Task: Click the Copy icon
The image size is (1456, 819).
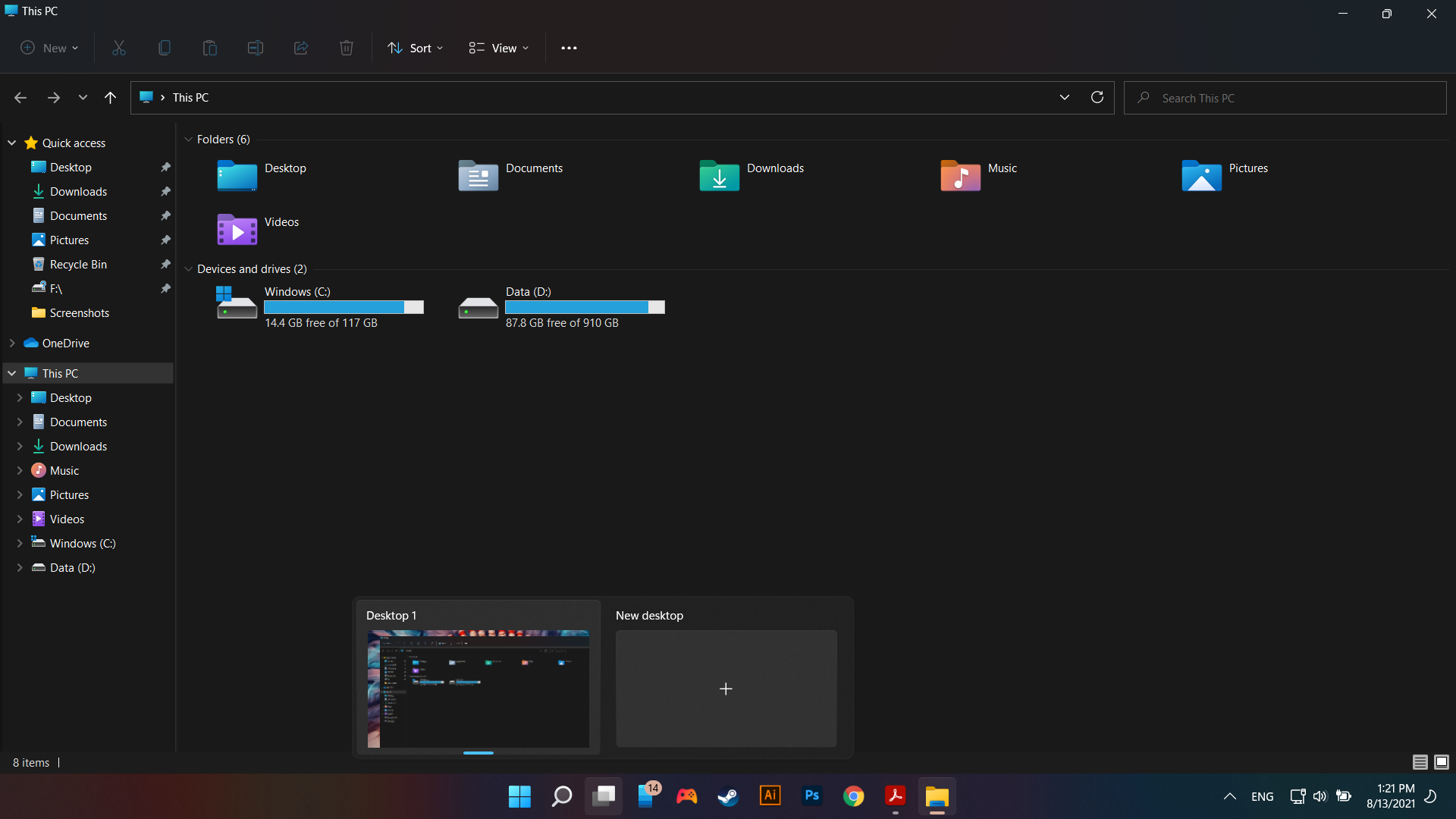Action: (x=164, y=48)
